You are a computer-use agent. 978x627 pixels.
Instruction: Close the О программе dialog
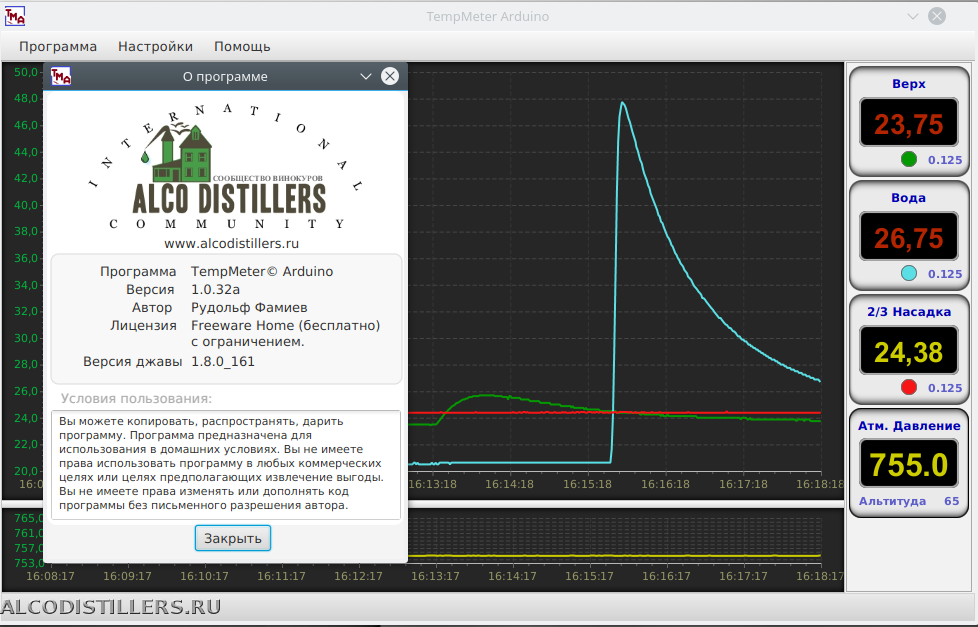390,76
